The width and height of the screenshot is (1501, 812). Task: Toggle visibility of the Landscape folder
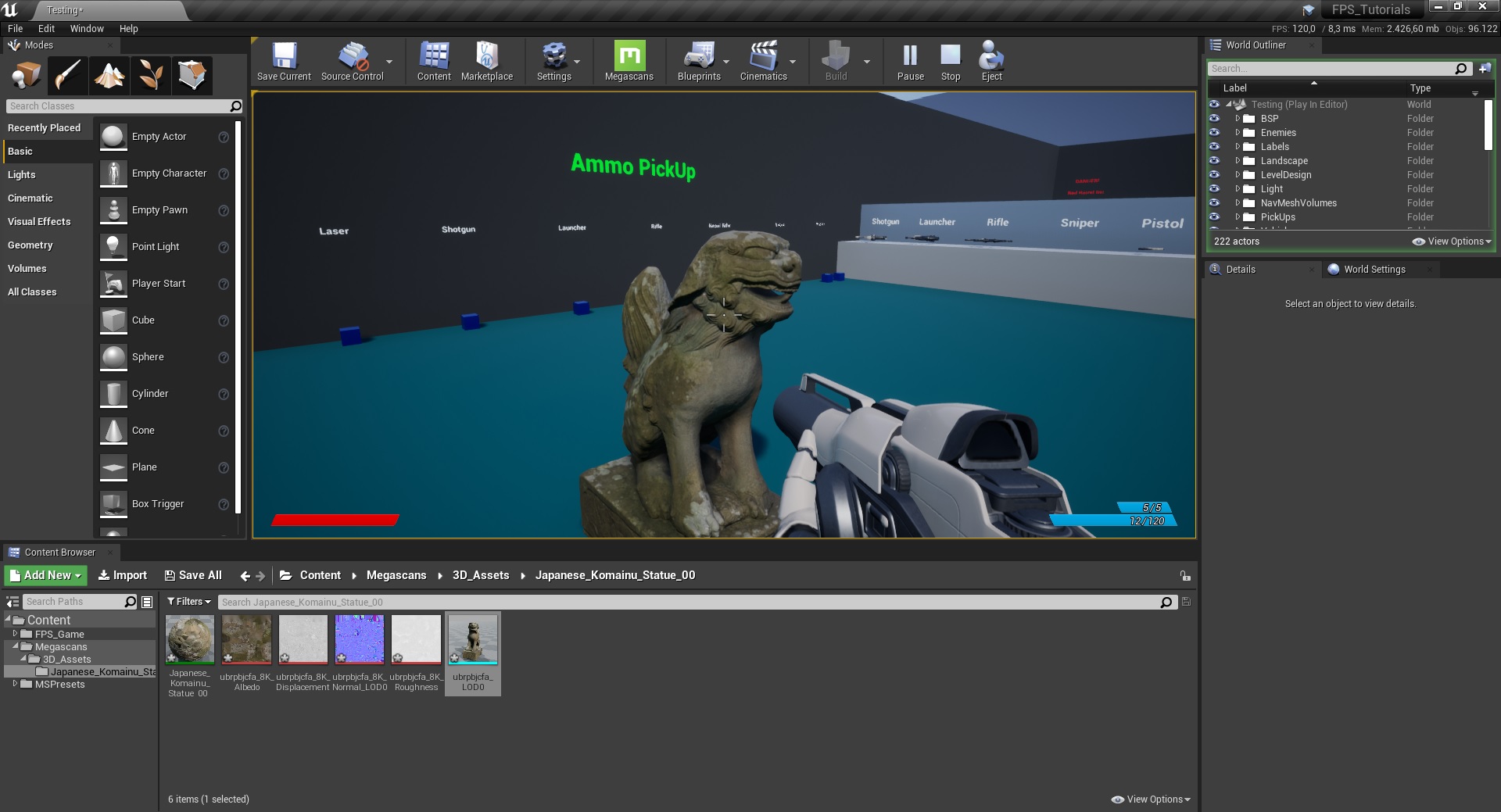pyautogui.click(x=1214, y=161)
